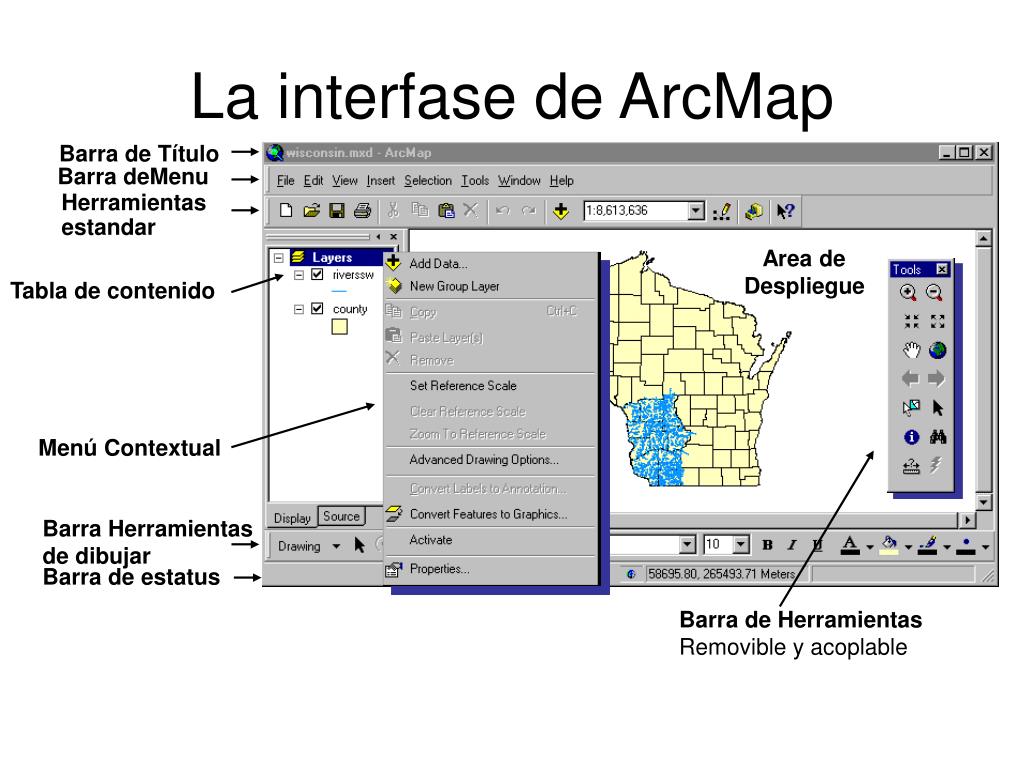The image size is (1024, 768).
Task: Open the Selection menu
Action: [428, 180]
